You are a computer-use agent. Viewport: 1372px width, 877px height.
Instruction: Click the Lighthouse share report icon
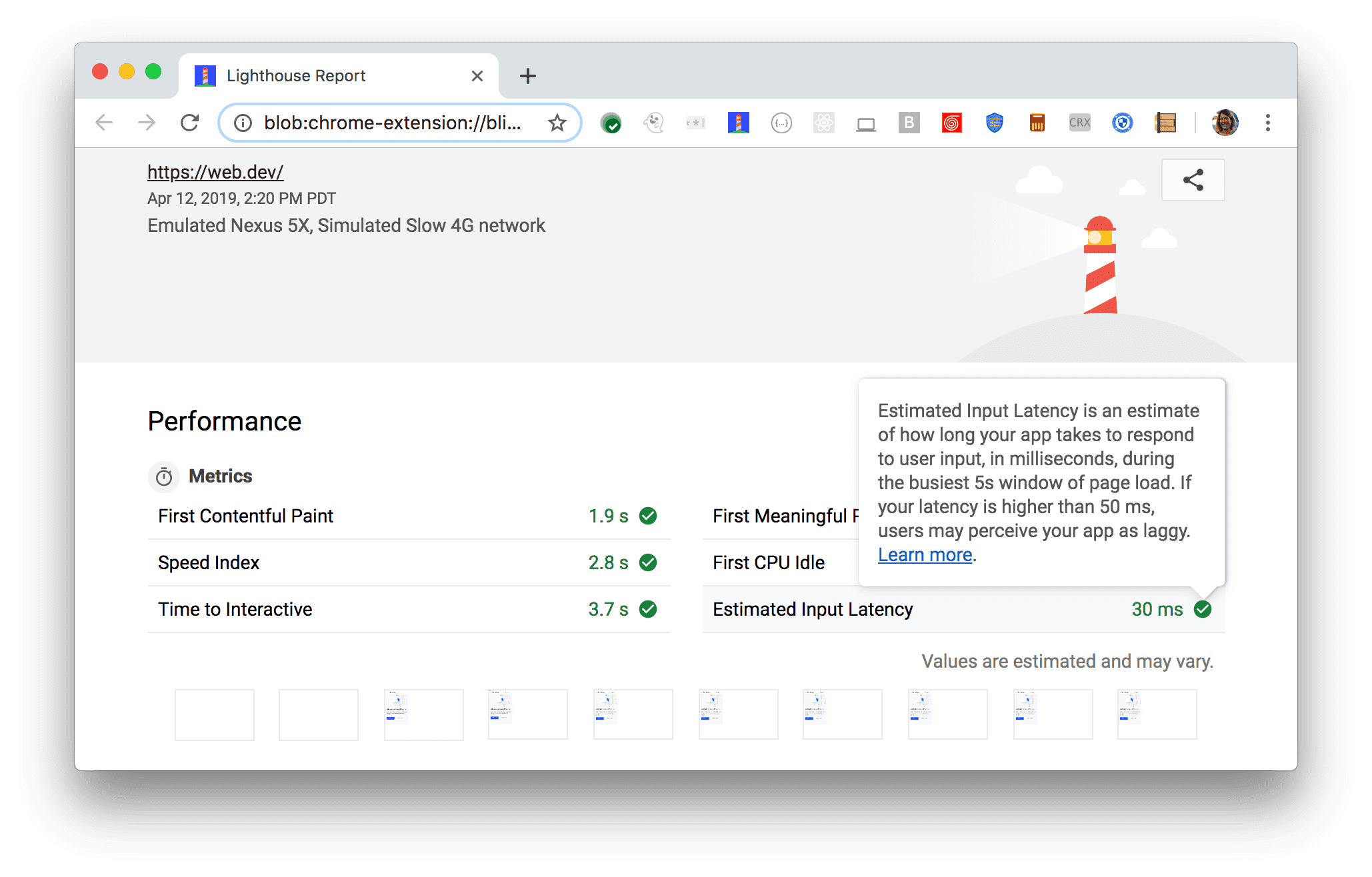pyautogui.click(x=1193, y=180)
